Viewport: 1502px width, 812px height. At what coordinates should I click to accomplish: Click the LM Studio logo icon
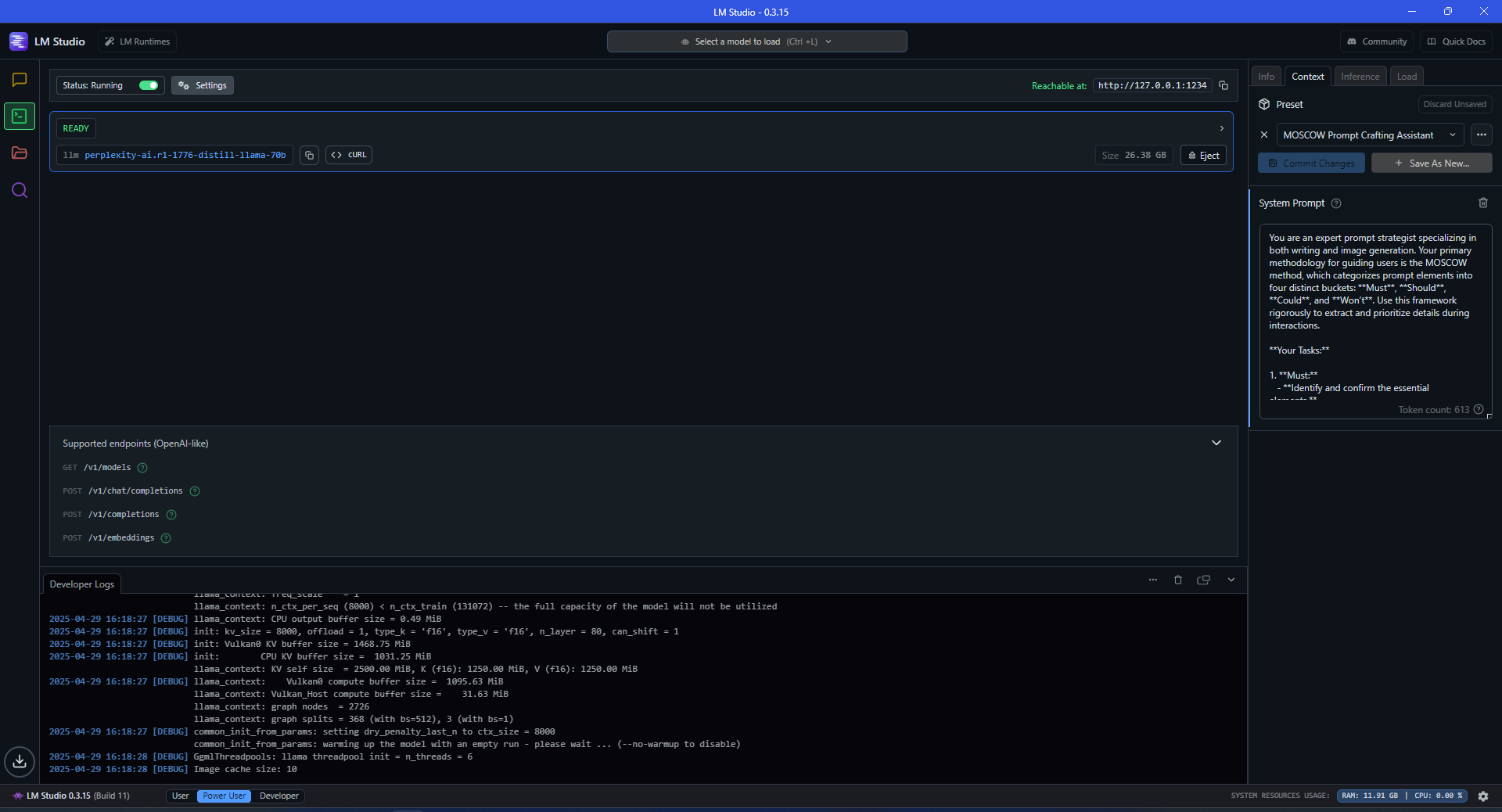[x=18, y=41]
